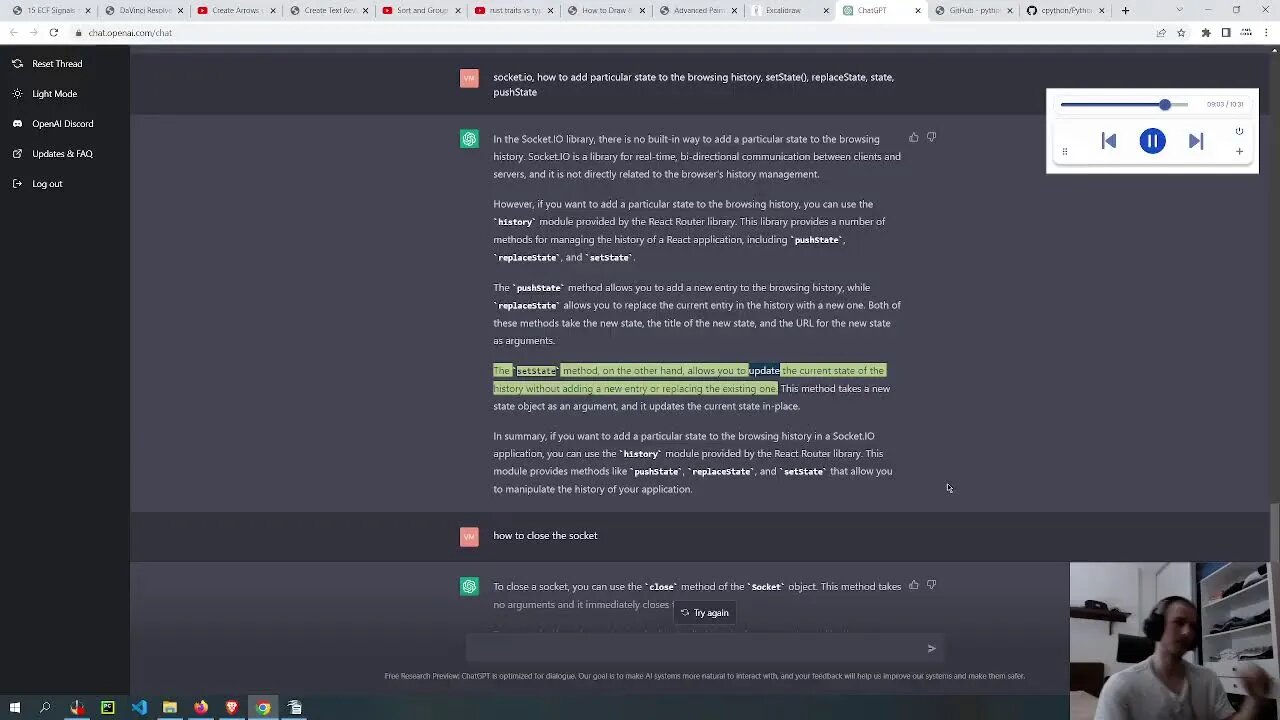Open PyCharm from the taskbar
The height and width of the screenshot is (720, 1280).
click(x=108, y=708)
